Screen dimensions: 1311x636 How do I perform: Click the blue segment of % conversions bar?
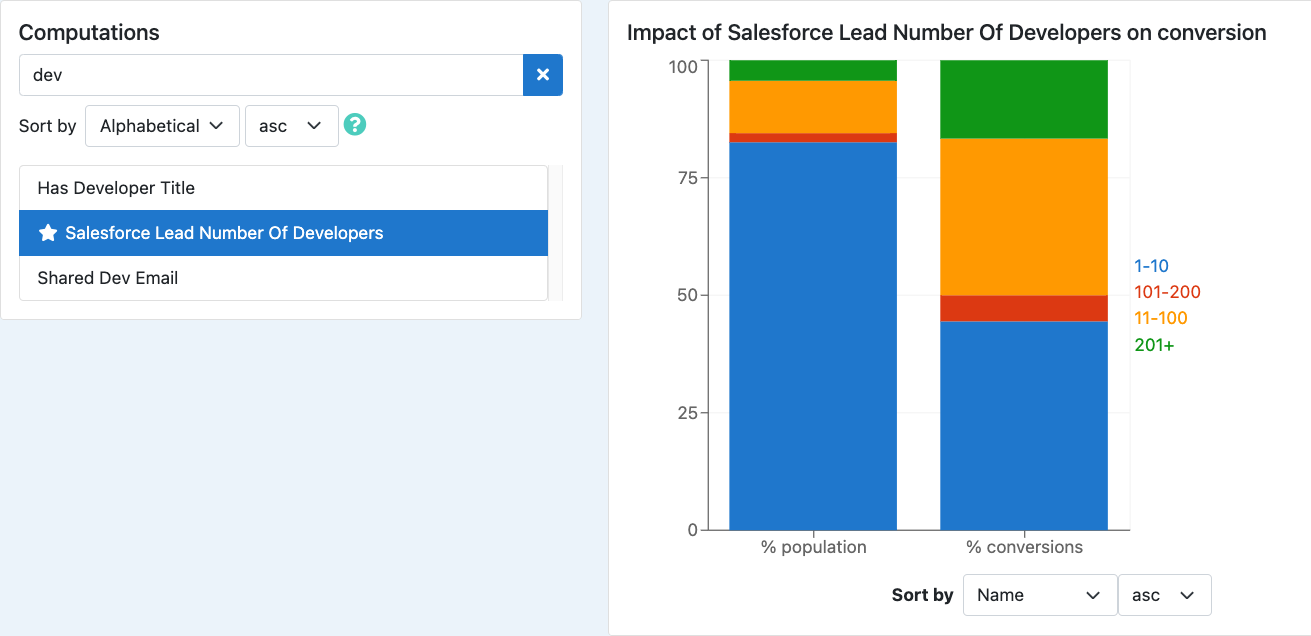point(1024,426)
